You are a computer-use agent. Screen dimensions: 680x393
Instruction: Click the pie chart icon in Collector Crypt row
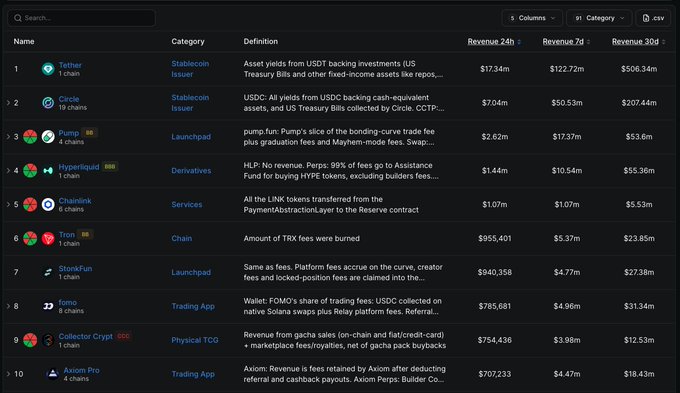tap(30, 340)
